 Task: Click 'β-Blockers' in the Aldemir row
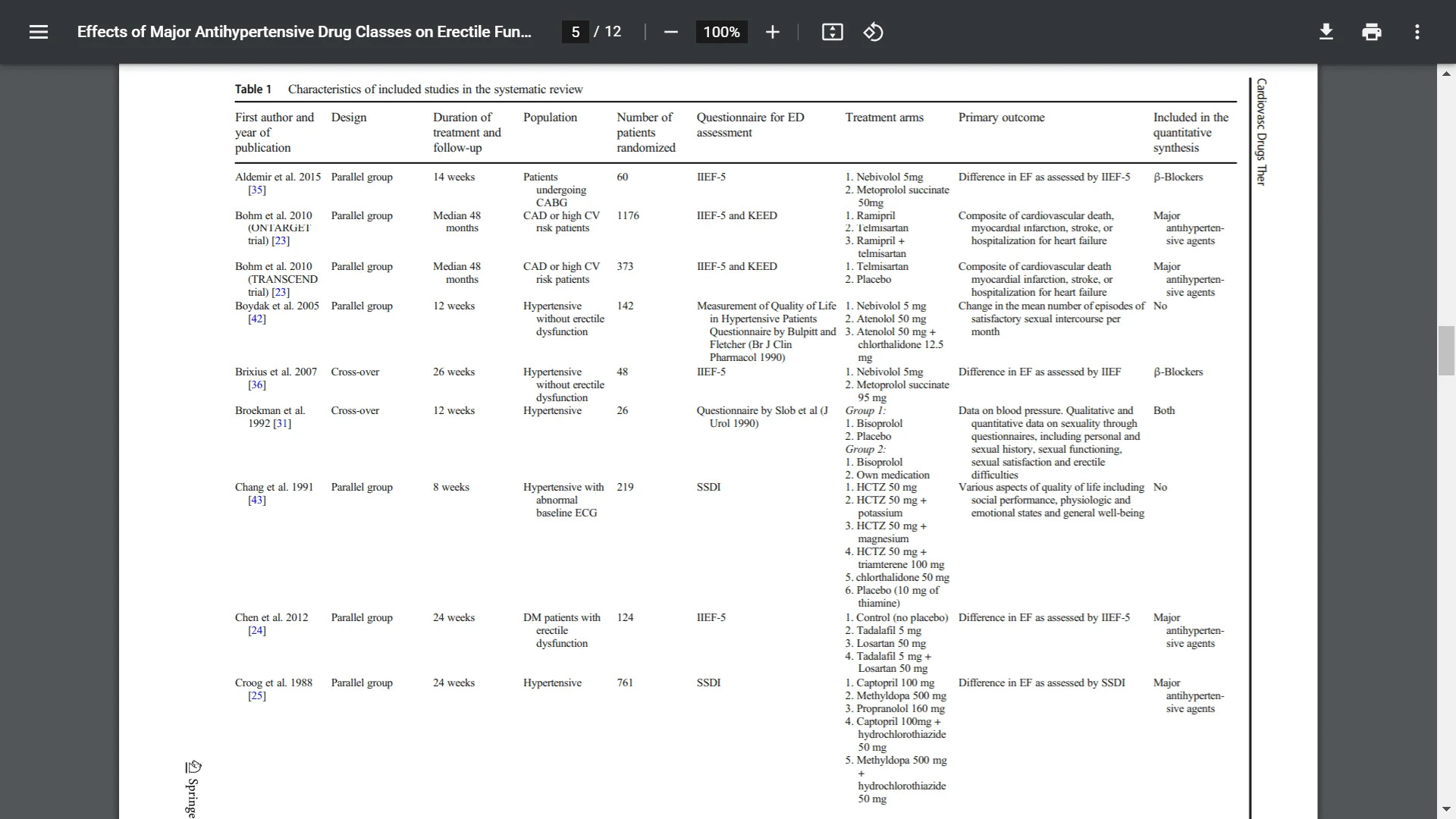coord(1178,177)
